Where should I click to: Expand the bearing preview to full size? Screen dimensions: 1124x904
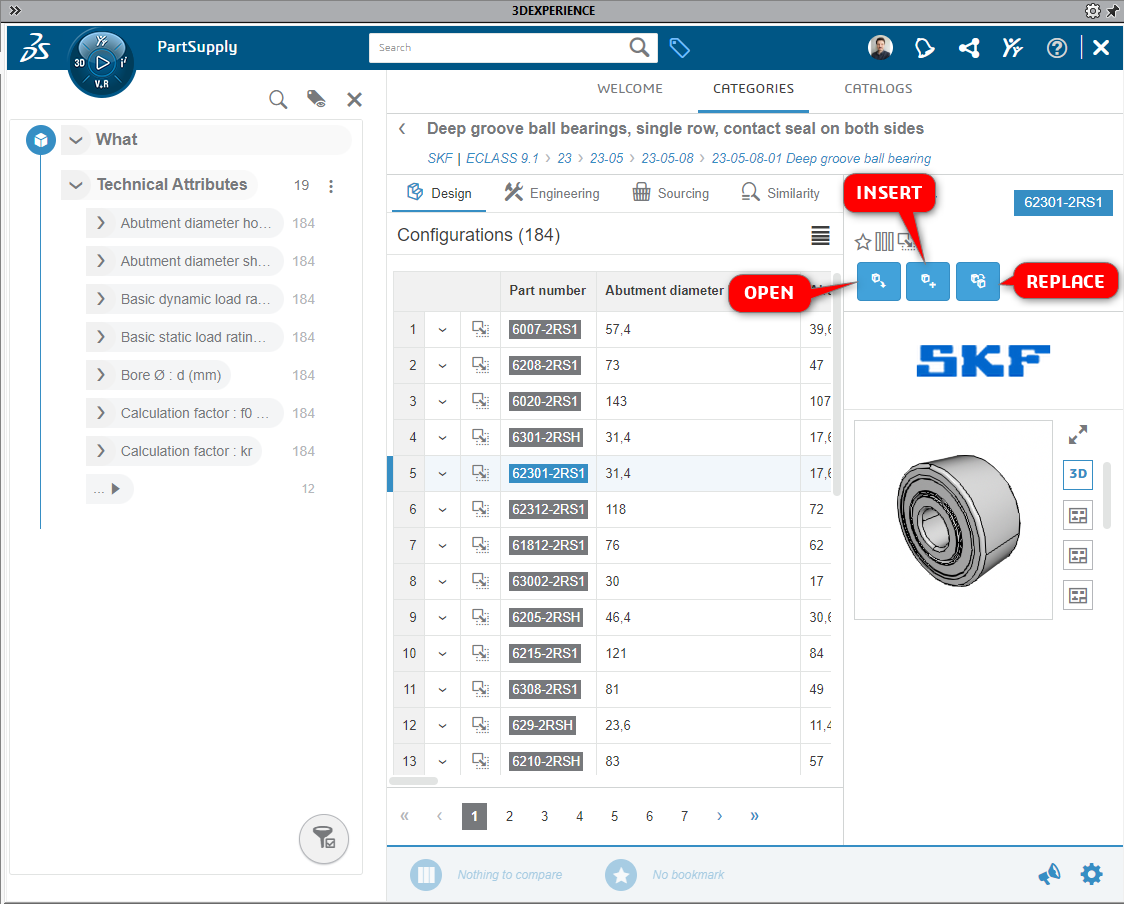(x=1077, y=434)
